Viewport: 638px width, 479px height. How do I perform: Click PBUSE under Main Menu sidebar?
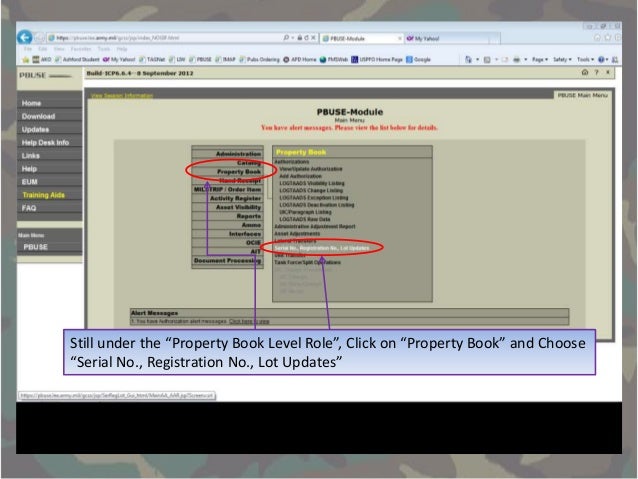[x=49, y=247]
